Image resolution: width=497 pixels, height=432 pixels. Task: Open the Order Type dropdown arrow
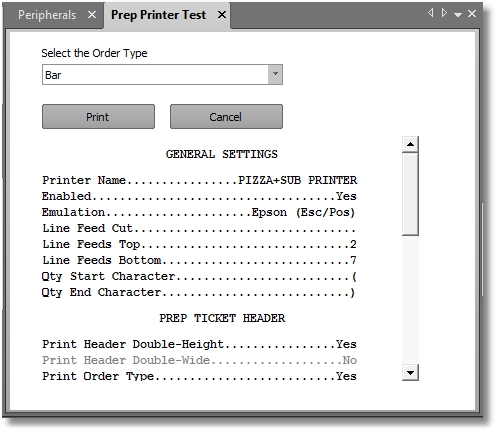click(275, 74)
